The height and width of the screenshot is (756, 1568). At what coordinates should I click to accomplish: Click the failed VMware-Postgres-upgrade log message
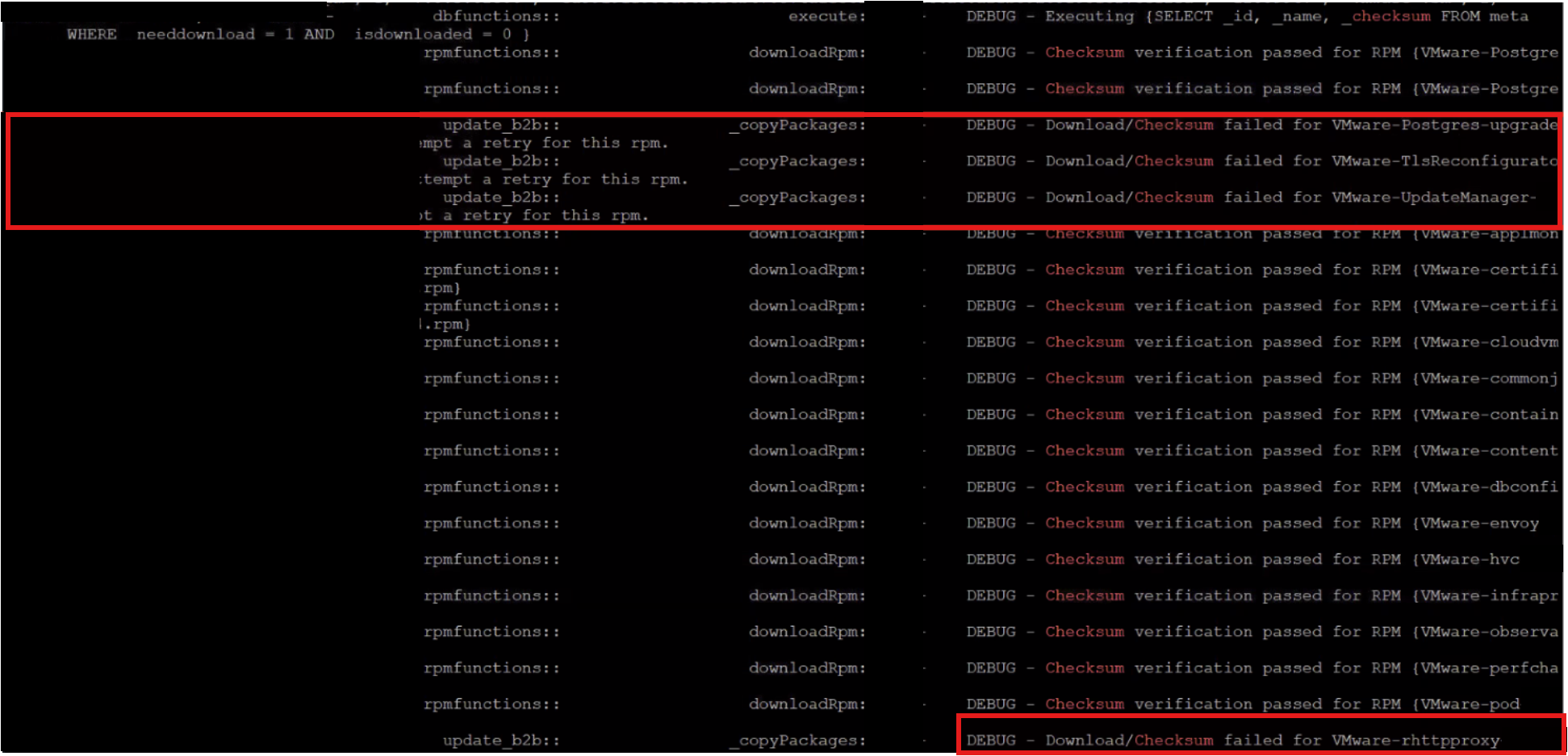click(x=1301, y=125)
